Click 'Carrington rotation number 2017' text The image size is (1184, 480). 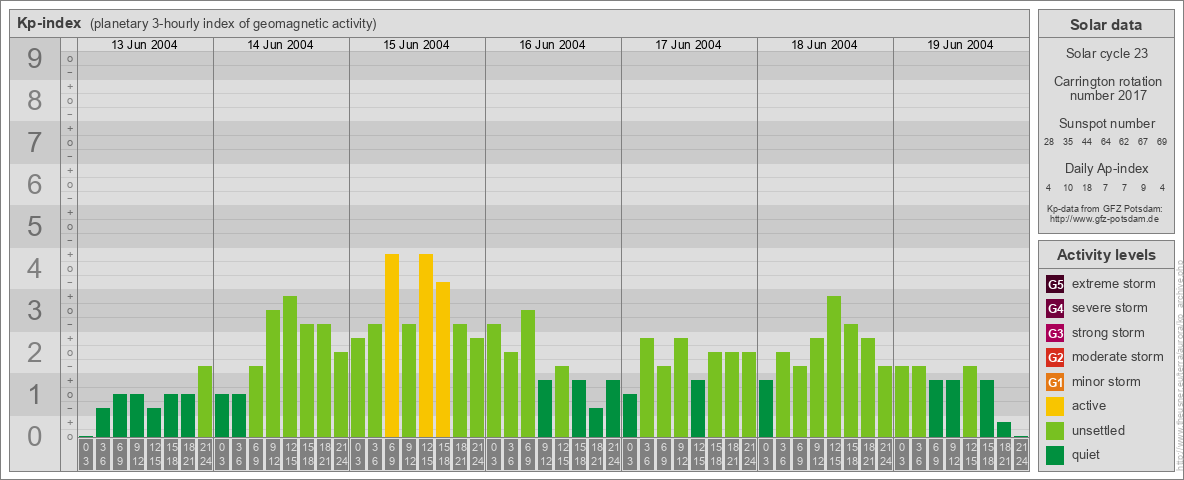point(1107,88)
